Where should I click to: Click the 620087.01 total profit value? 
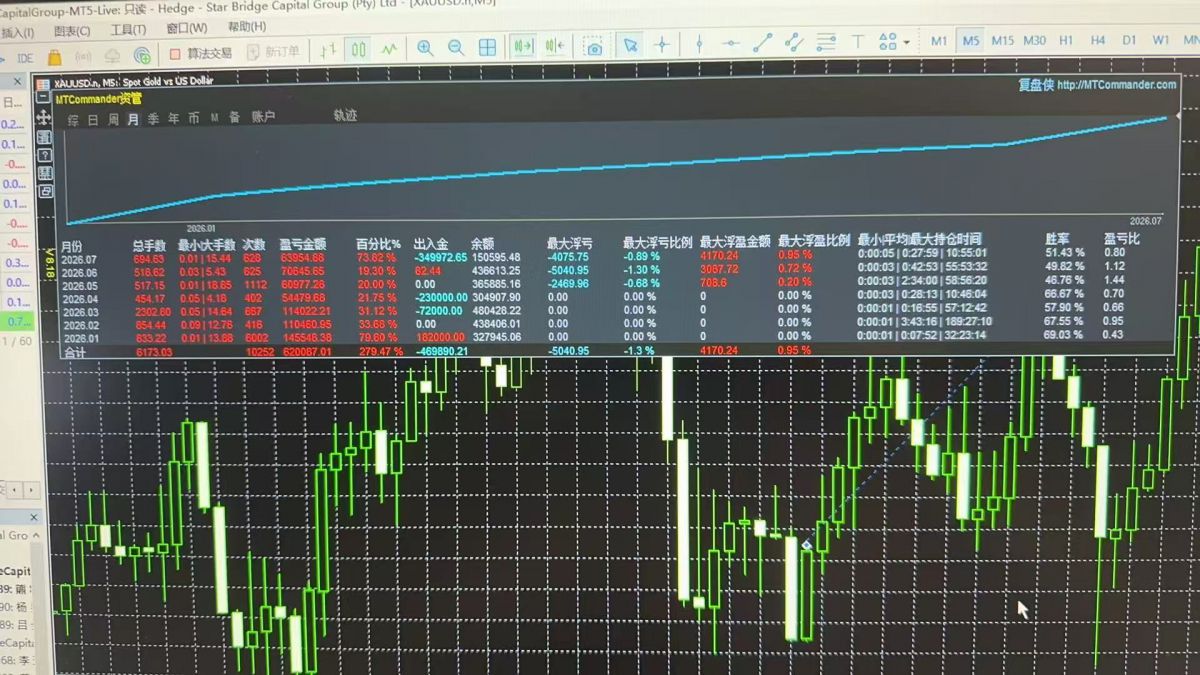coord(306,352)
